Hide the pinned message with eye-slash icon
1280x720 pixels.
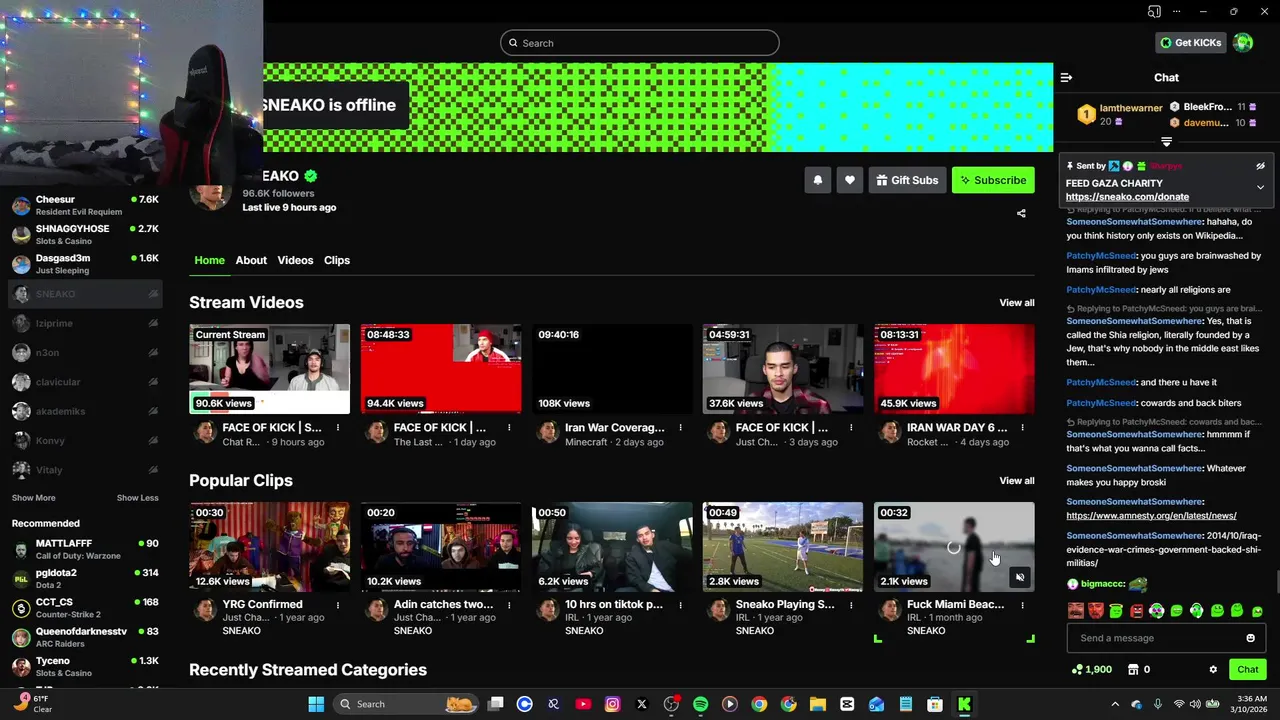1260,166
